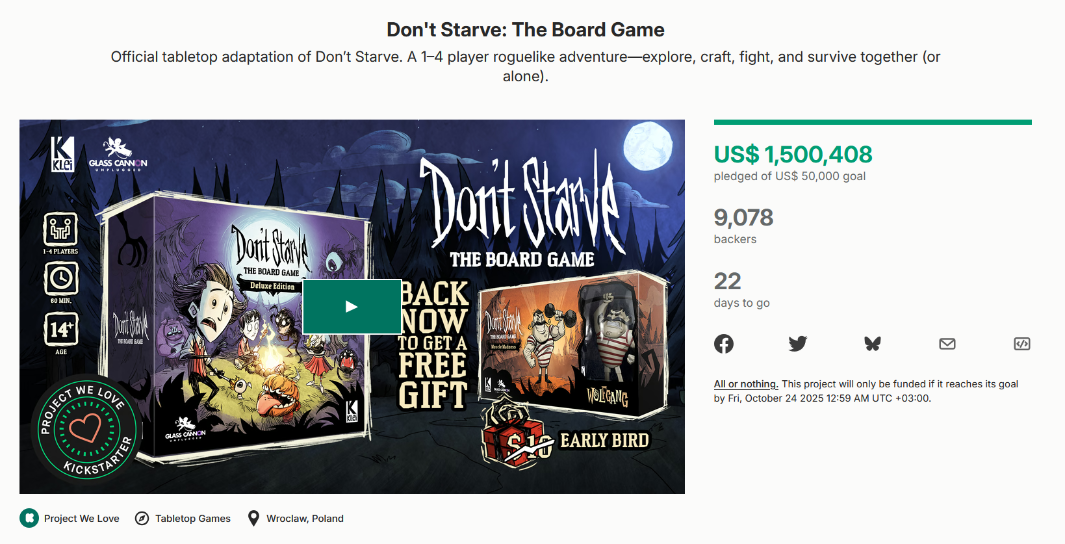Play the Don't Starve campaign video
The image size is (1065, 544).
pos(351,306)
